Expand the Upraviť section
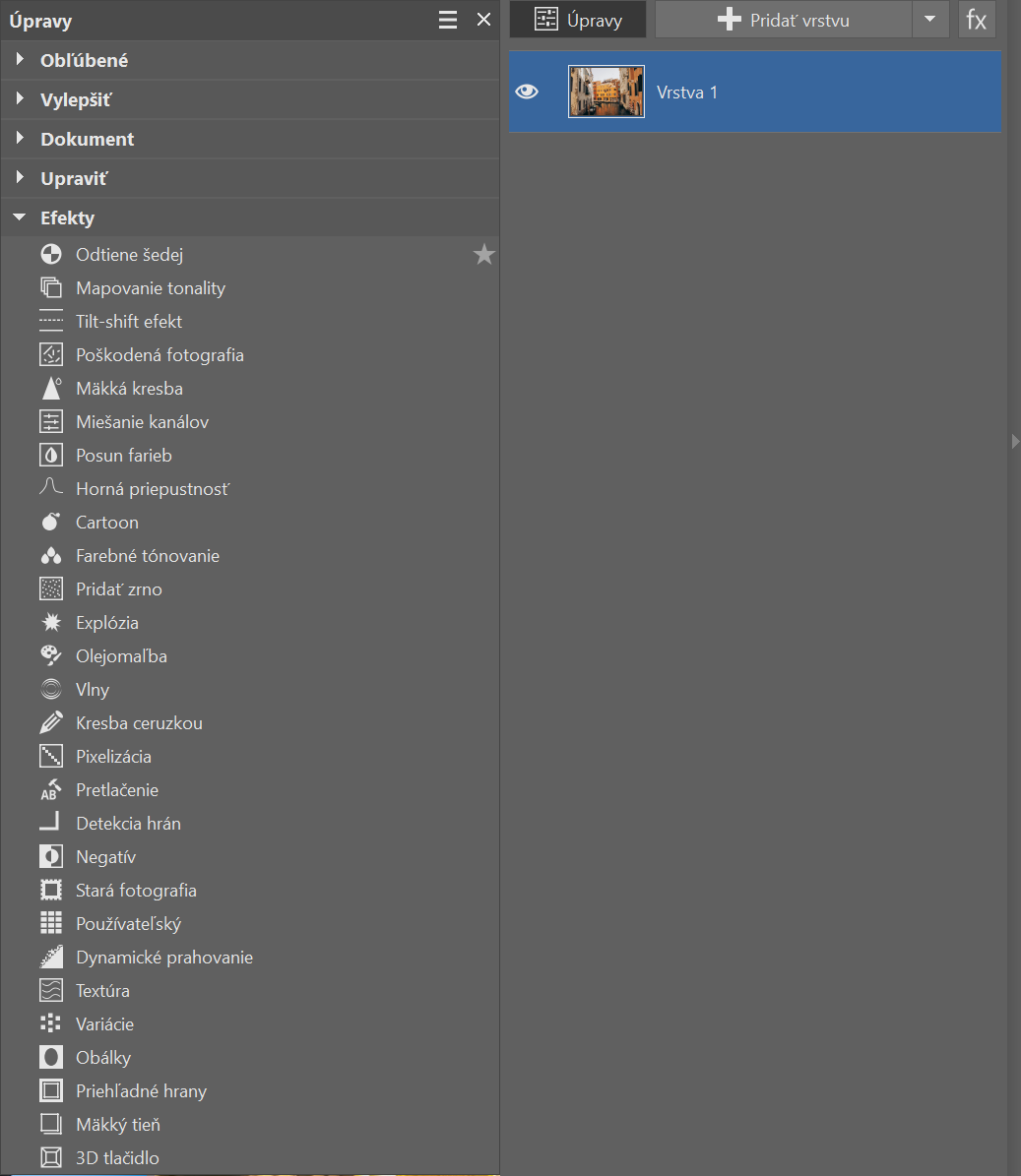The image size is (1021, 1176). click(x=21, y=178)
